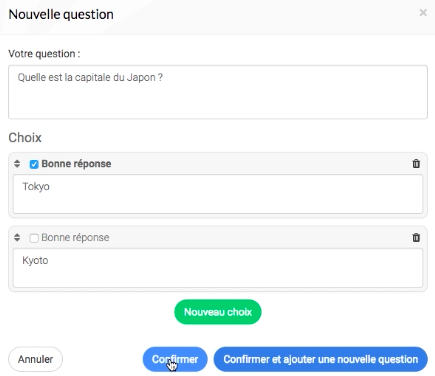
Task: Close the Nouvelle question dialog
Action: pos(423,13)
